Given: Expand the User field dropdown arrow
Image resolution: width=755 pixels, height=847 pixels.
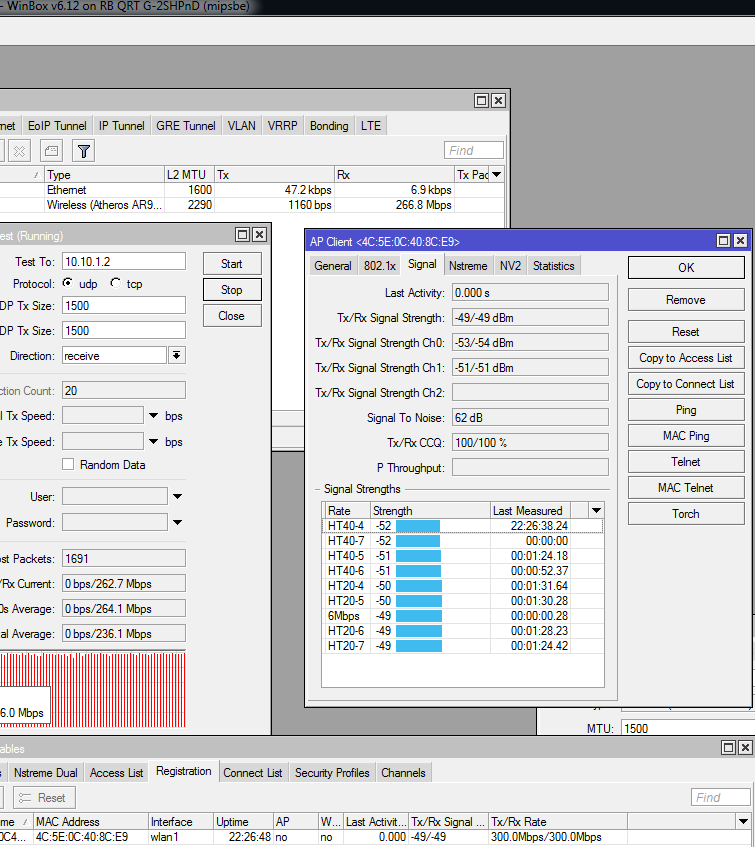Looking at the screenshot, I should (x=177, y=496).
